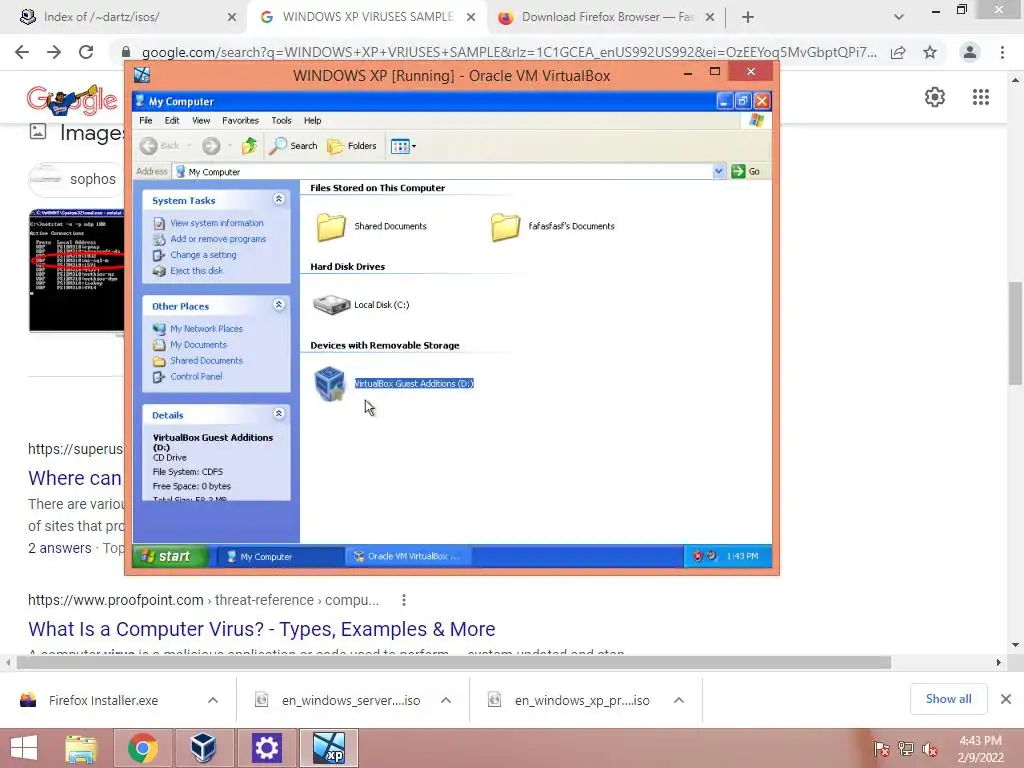Open Chrome tab search dropdown arrow
The width and height of the screenshot is (1024, 768).
tap(899, 18)
